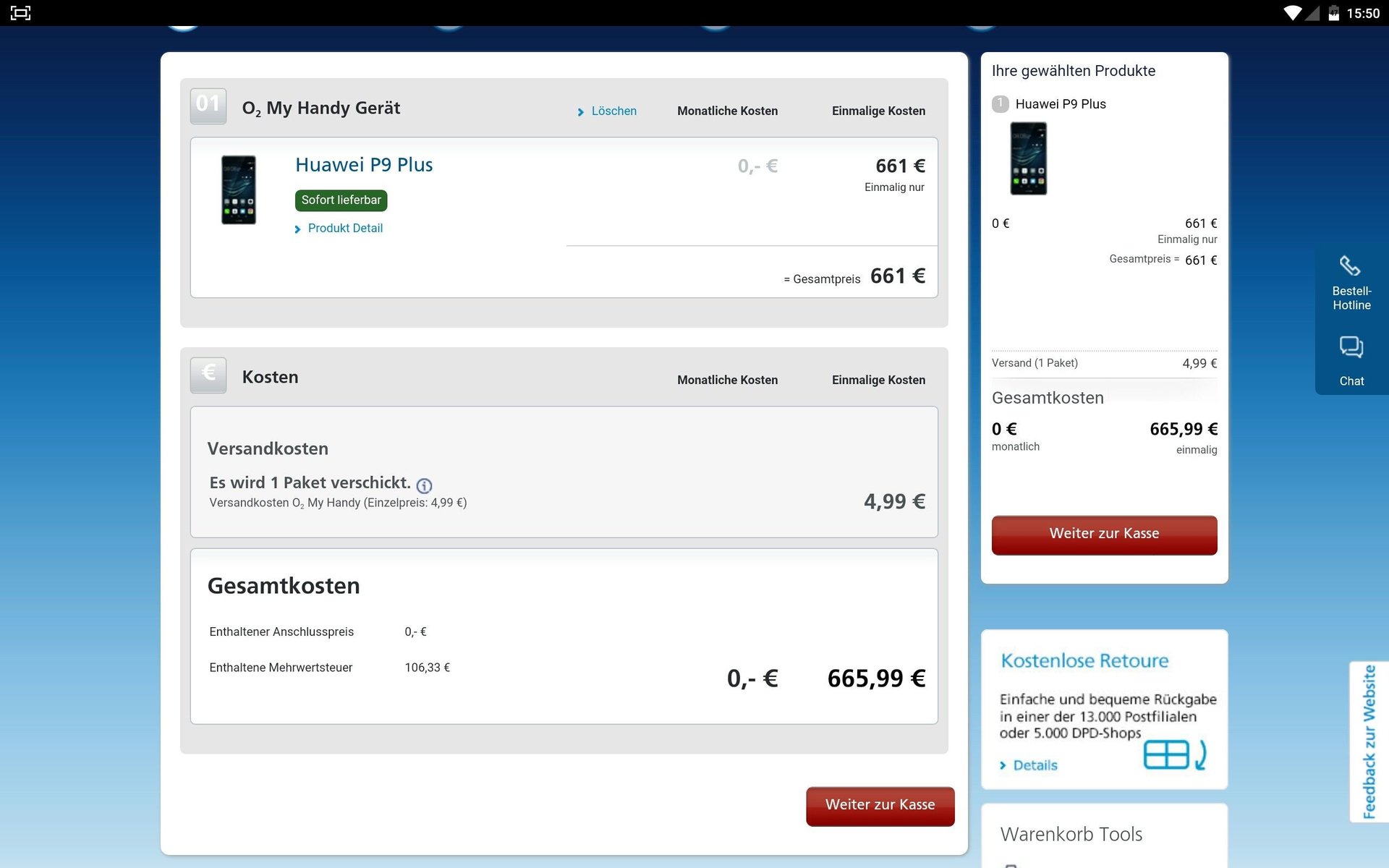
Task: Click the sidebar 665,99 € einmalig total
Action: click(x=1184, y=430)
